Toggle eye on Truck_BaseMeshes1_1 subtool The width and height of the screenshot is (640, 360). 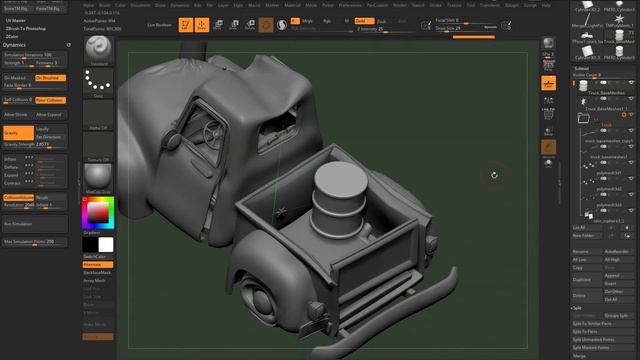[631, 99]
